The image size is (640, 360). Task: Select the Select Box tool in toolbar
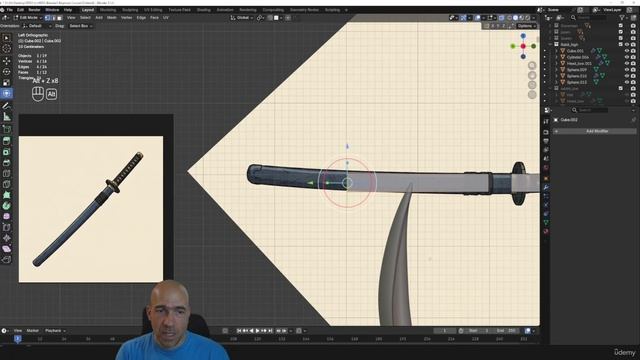(7, 38)
